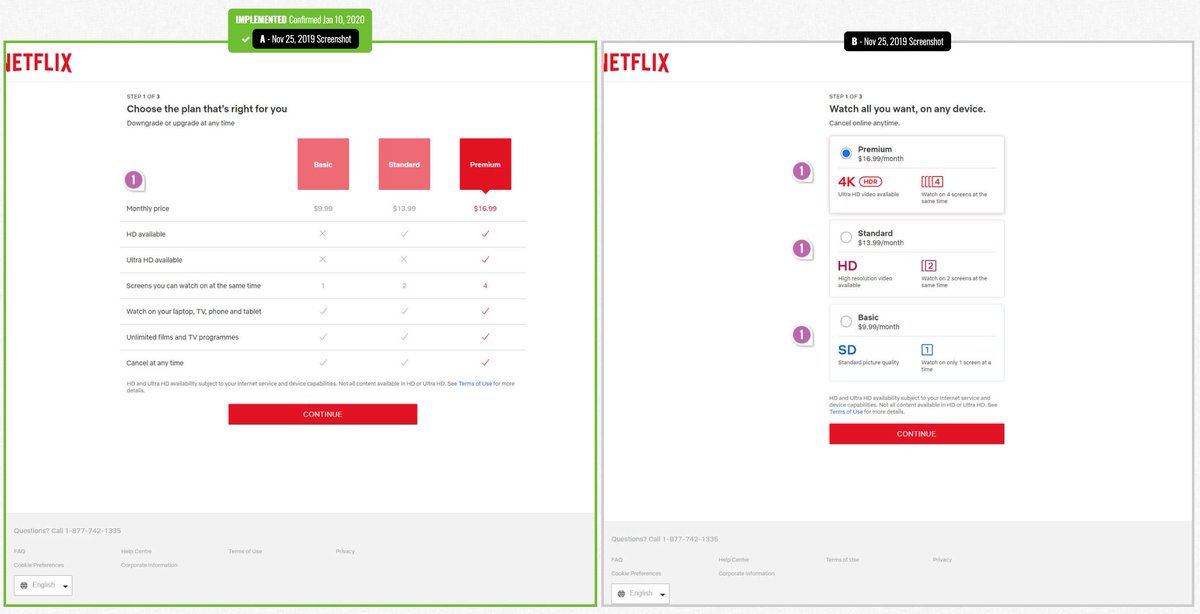This screenshot has height=614, width=1200.
Task: Click the Premium $16.99/month label in version B
Action: point(881,153)
